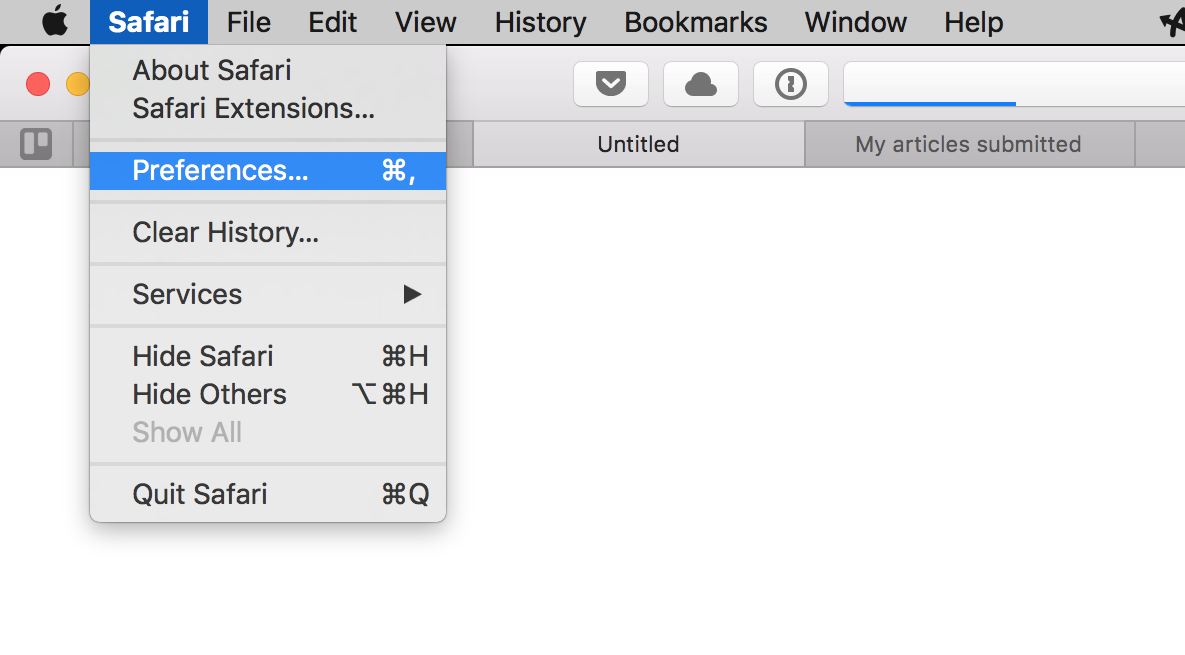Choose Hide Others
Viewport: 1185px width, 655px height.
coord(268,394)
